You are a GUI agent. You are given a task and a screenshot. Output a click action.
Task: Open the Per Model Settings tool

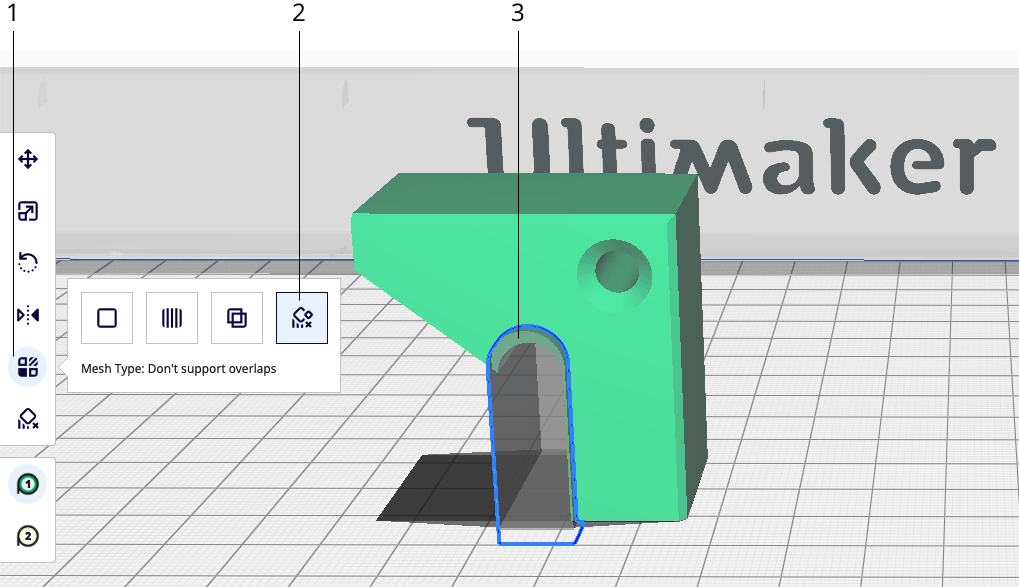(x=27, y=367)
